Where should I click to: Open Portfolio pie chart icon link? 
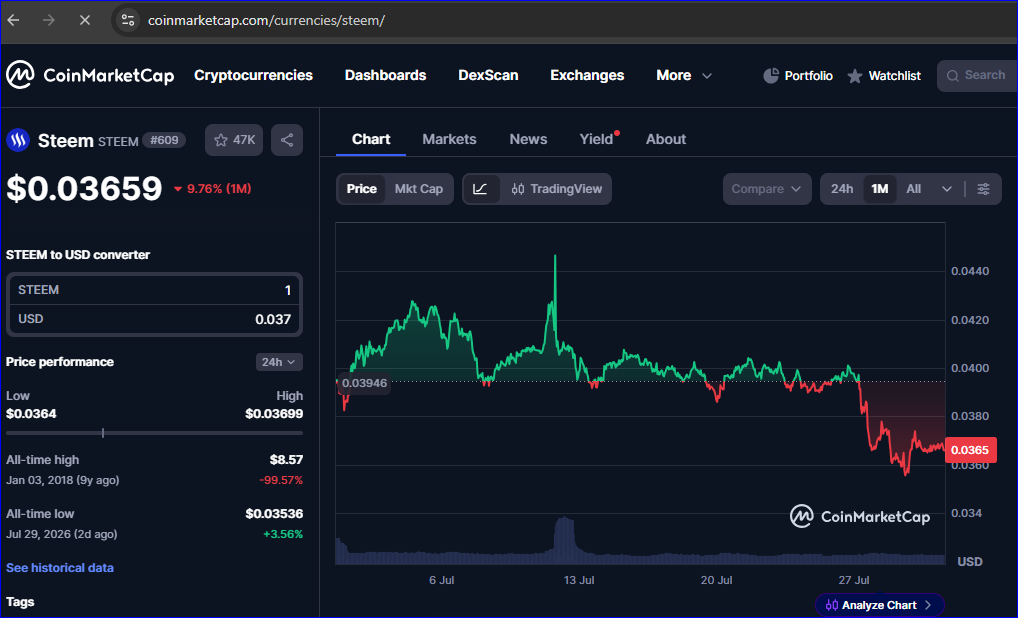coord(797,76)
